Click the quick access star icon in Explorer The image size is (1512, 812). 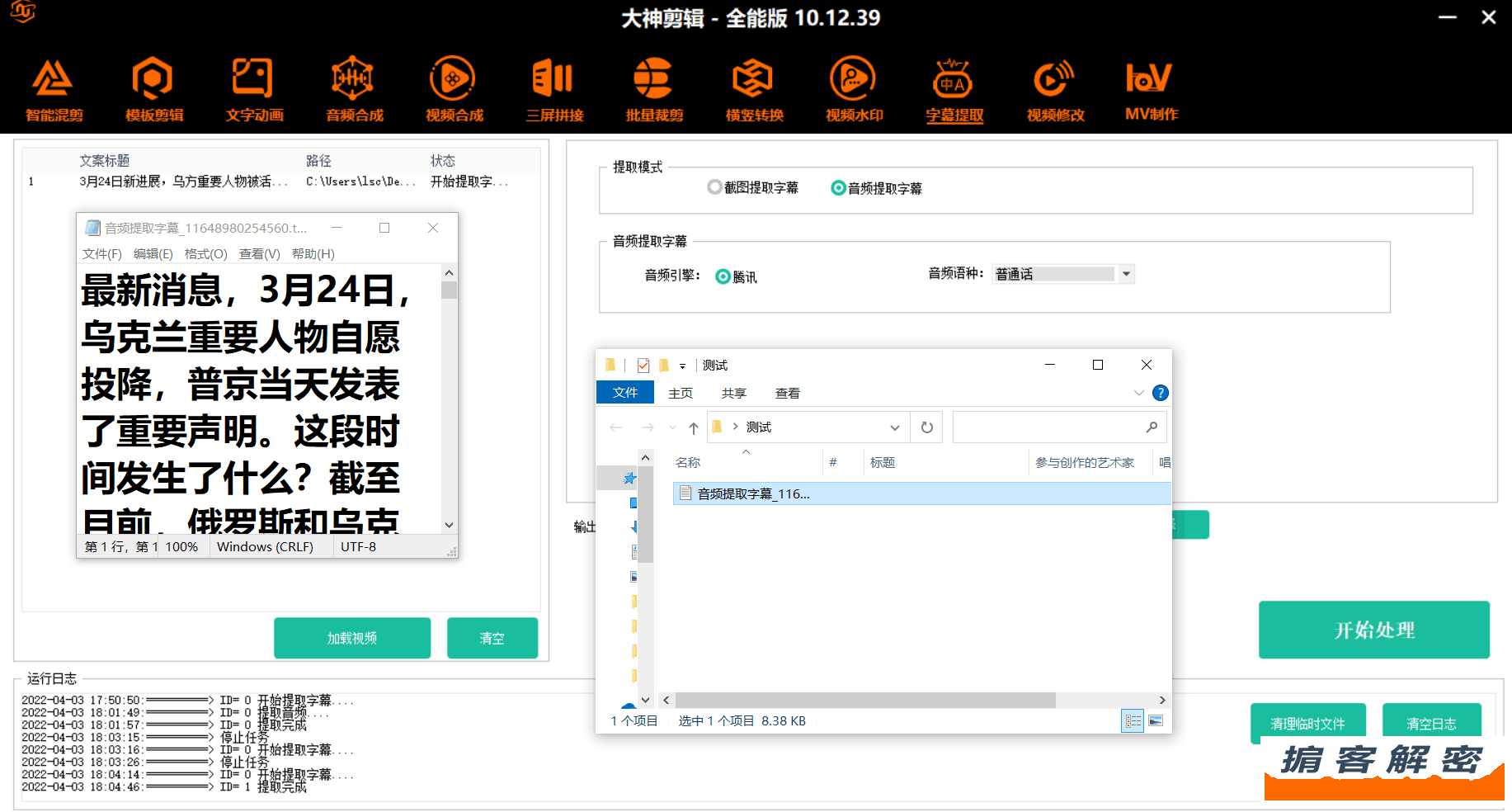coord(629,478)
